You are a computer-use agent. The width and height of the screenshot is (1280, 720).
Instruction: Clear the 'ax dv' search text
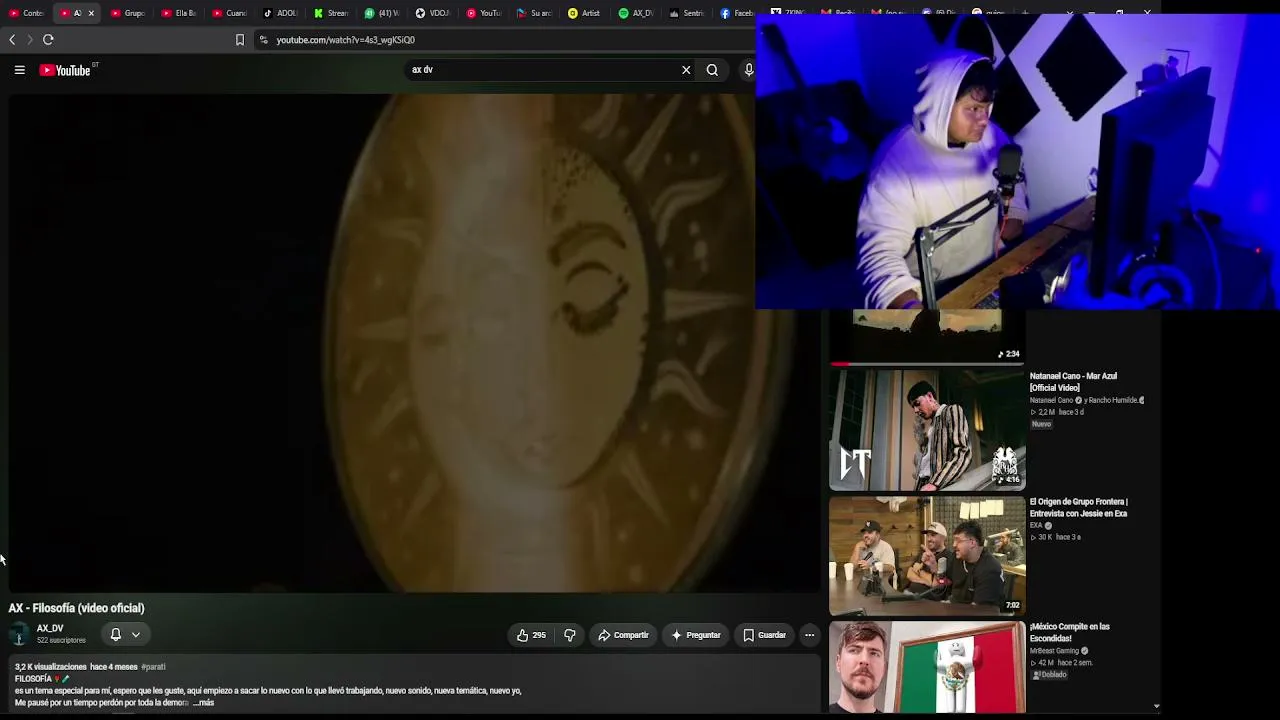tap(686, 70)
